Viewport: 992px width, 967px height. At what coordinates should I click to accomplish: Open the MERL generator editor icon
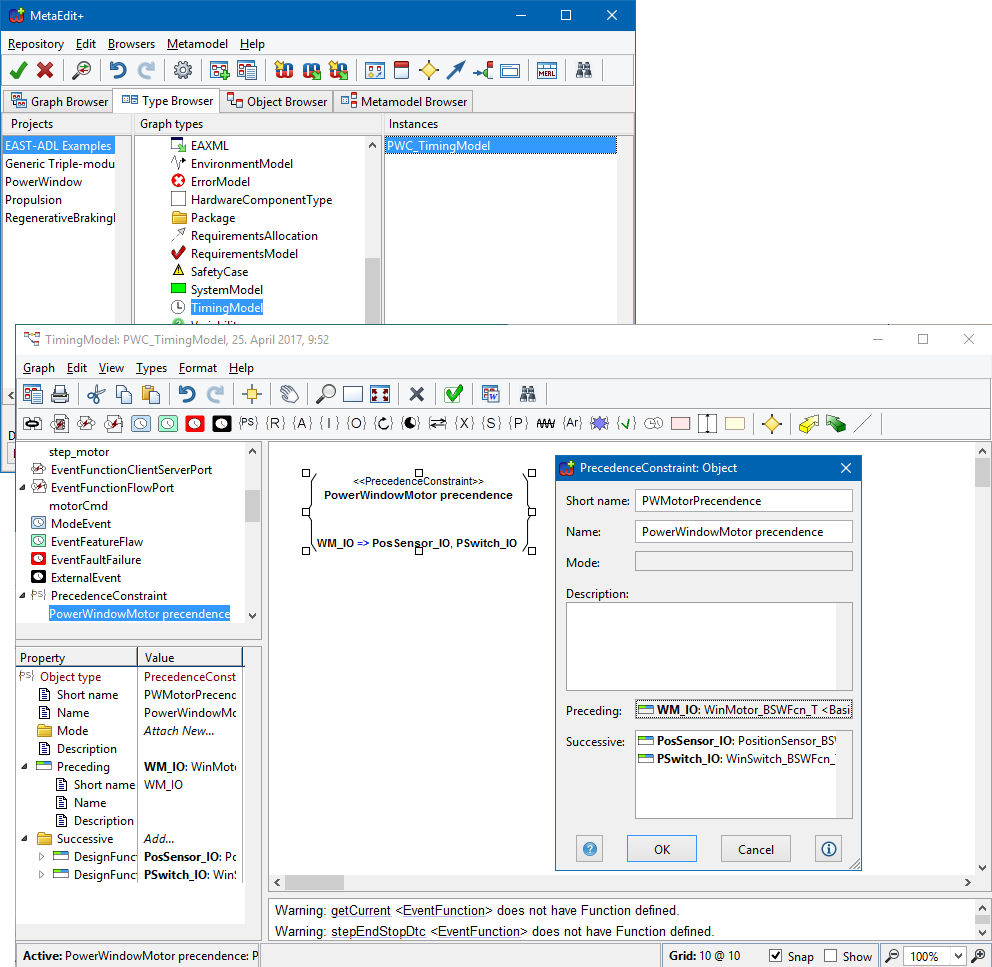click(x=546, y=70)
